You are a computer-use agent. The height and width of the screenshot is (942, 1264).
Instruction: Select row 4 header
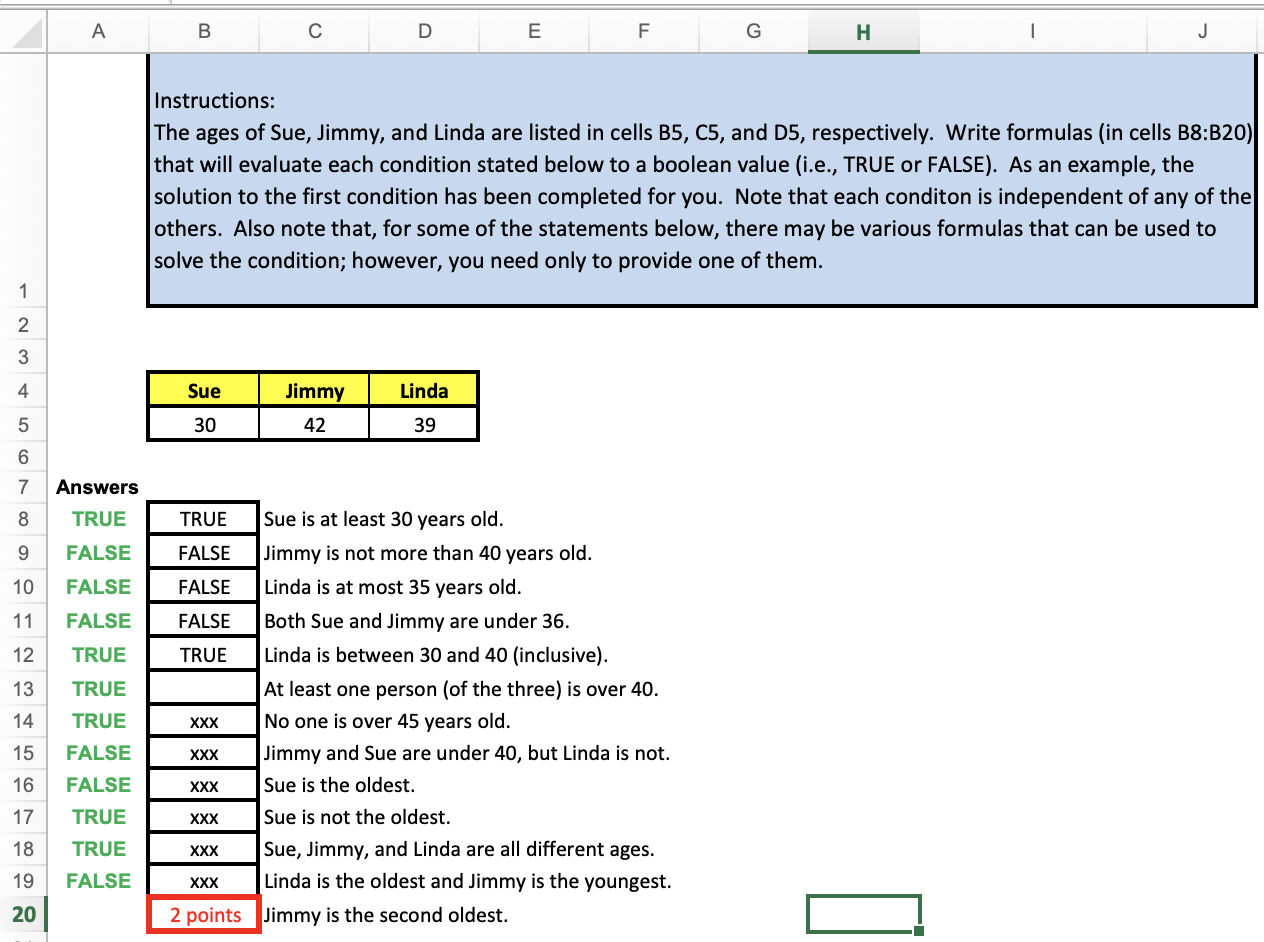pyautogui.click(x=22, y=391)
